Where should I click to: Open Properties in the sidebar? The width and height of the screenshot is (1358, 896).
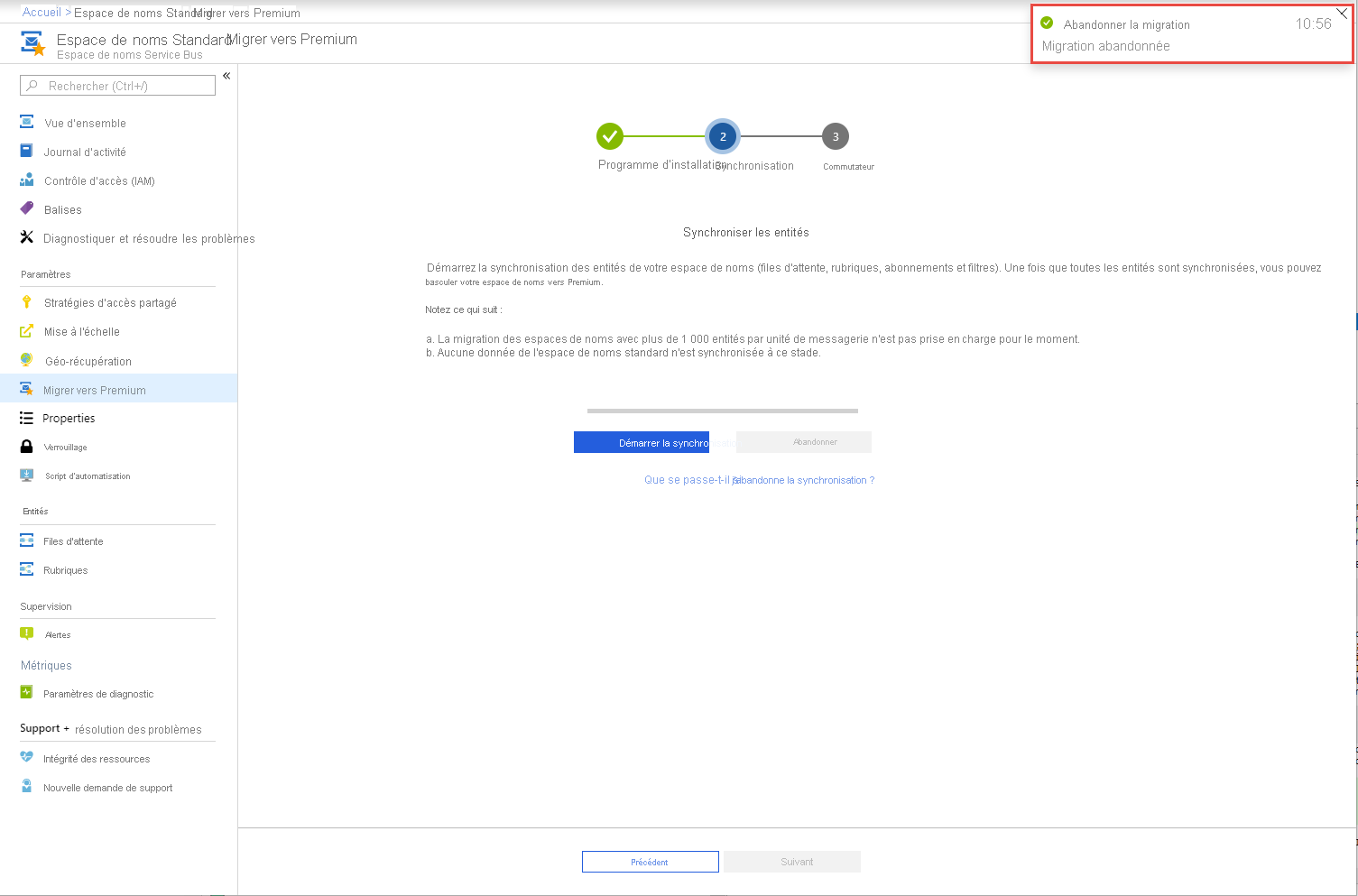pyautogui.click(x=69, y=419)
